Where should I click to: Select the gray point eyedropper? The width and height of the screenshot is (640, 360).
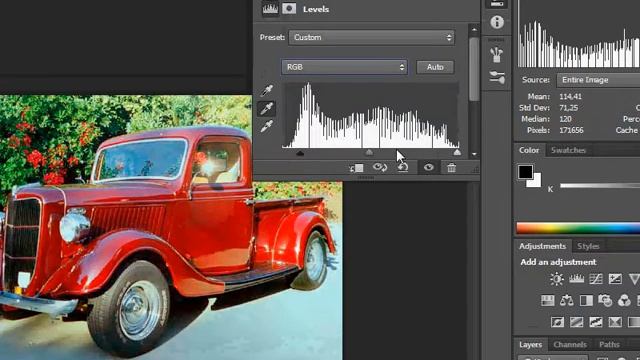point(267,108)
